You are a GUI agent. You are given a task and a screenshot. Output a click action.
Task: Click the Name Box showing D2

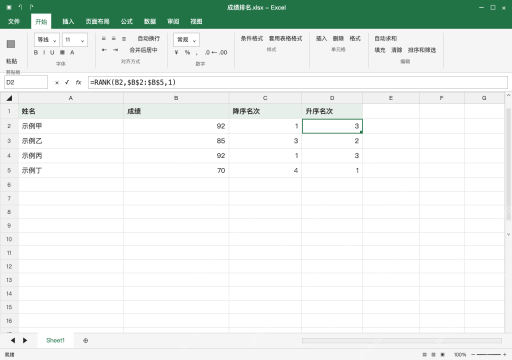pos(26,82)
